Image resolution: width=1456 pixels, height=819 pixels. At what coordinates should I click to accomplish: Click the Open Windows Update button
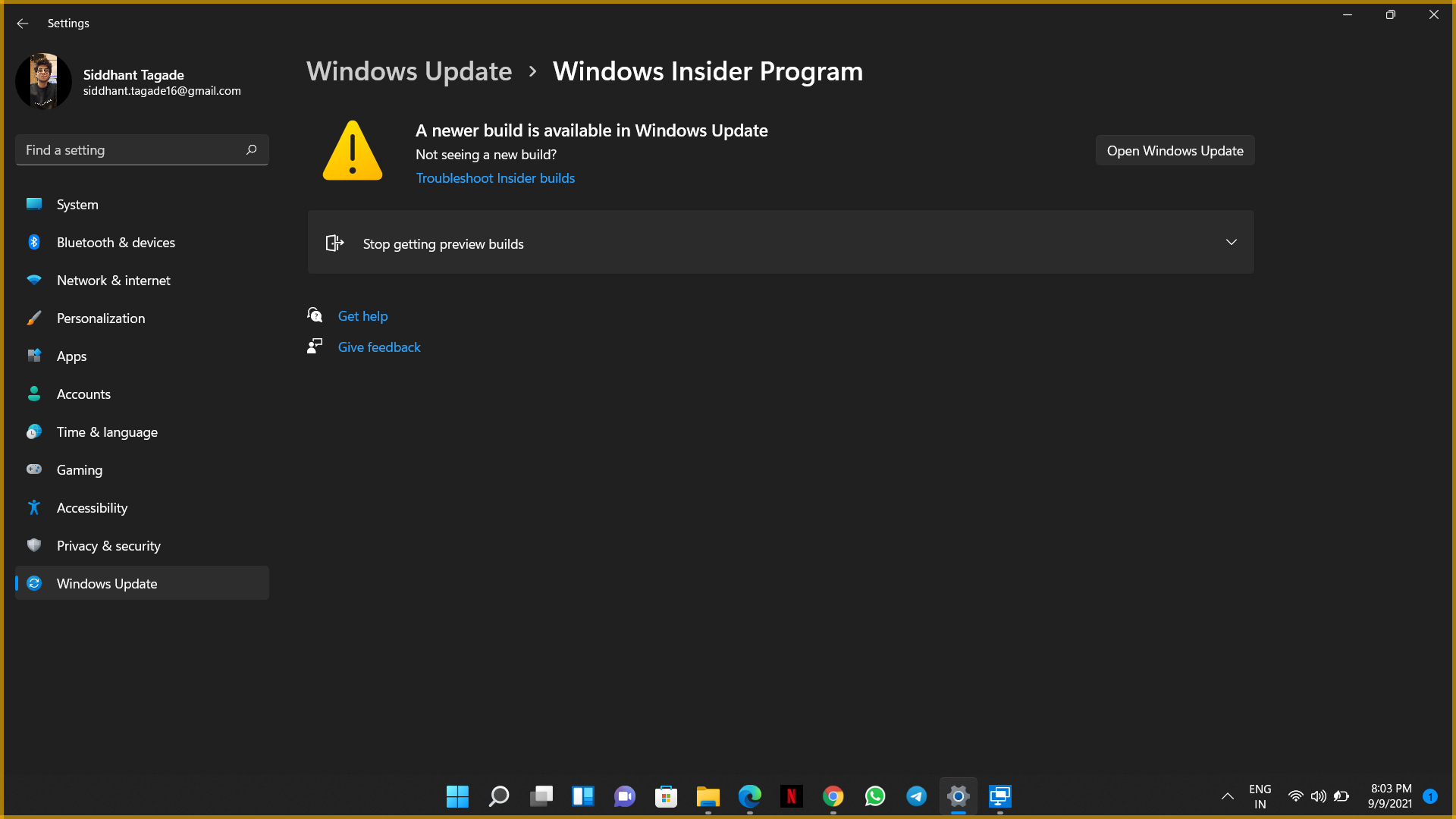click(1175, 150)
